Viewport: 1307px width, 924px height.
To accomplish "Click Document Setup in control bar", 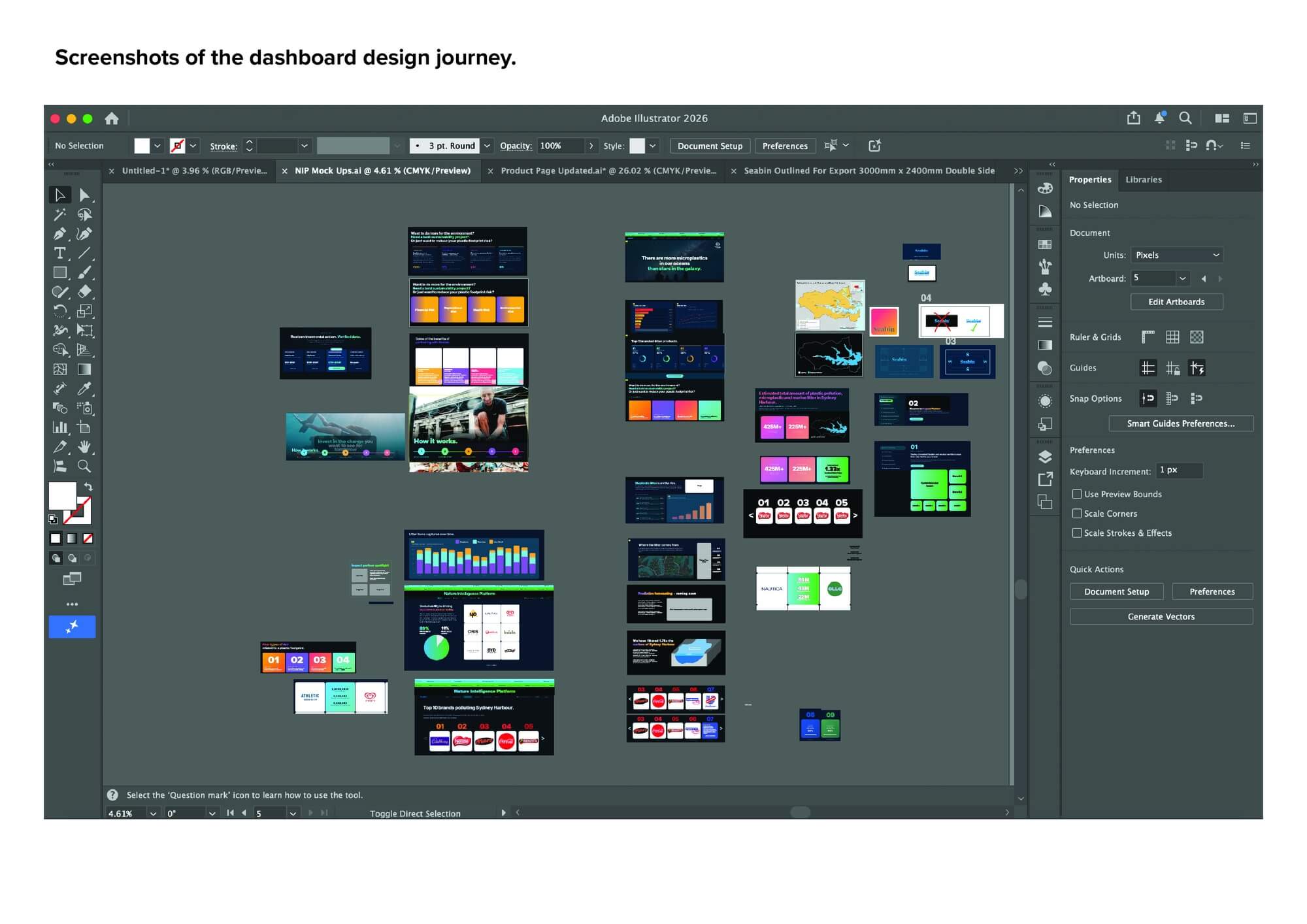I will click(710, 146).
